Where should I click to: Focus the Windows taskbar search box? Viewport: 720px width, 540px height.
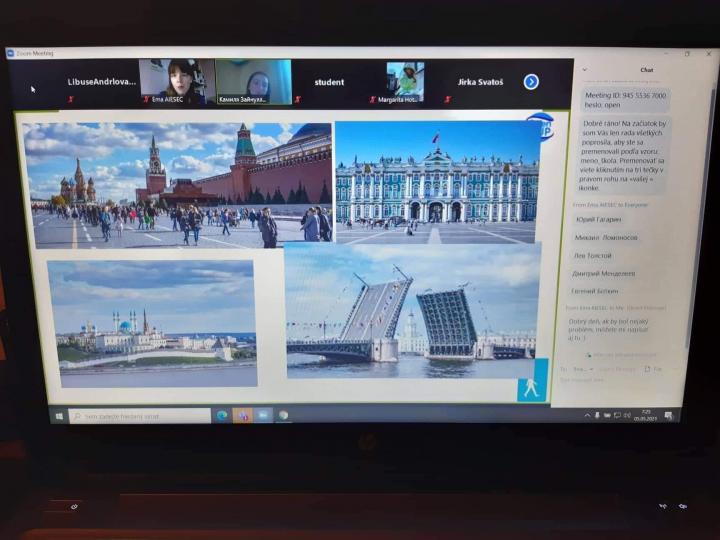[x=140, y=416]
